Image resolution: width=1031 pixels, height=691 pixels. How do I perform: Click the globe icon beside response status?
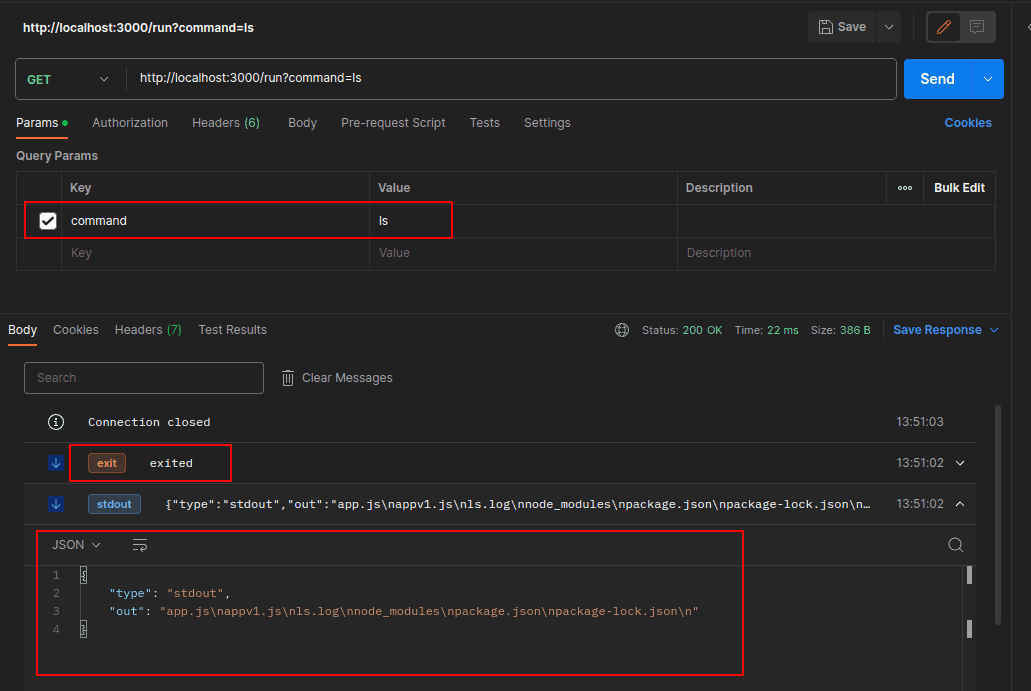tap(622, 329)
